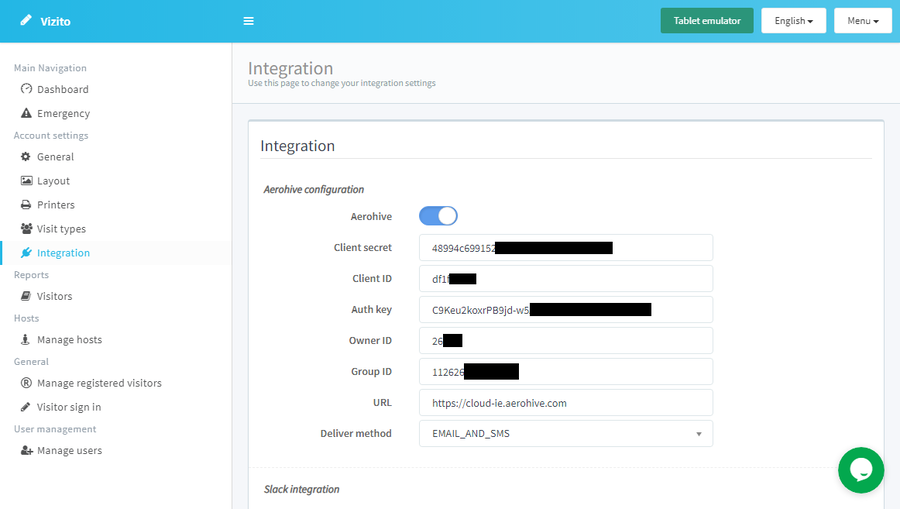Open Manage registered visitors page
Image resolution: width=900 pixels, height=509 pixels.
[x=98, y=383]
